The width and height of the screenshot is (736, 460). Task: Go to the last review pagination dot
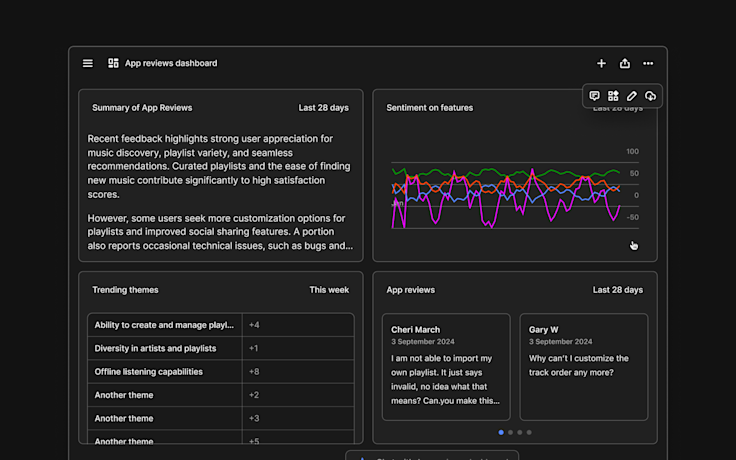(x=529, y=432)
